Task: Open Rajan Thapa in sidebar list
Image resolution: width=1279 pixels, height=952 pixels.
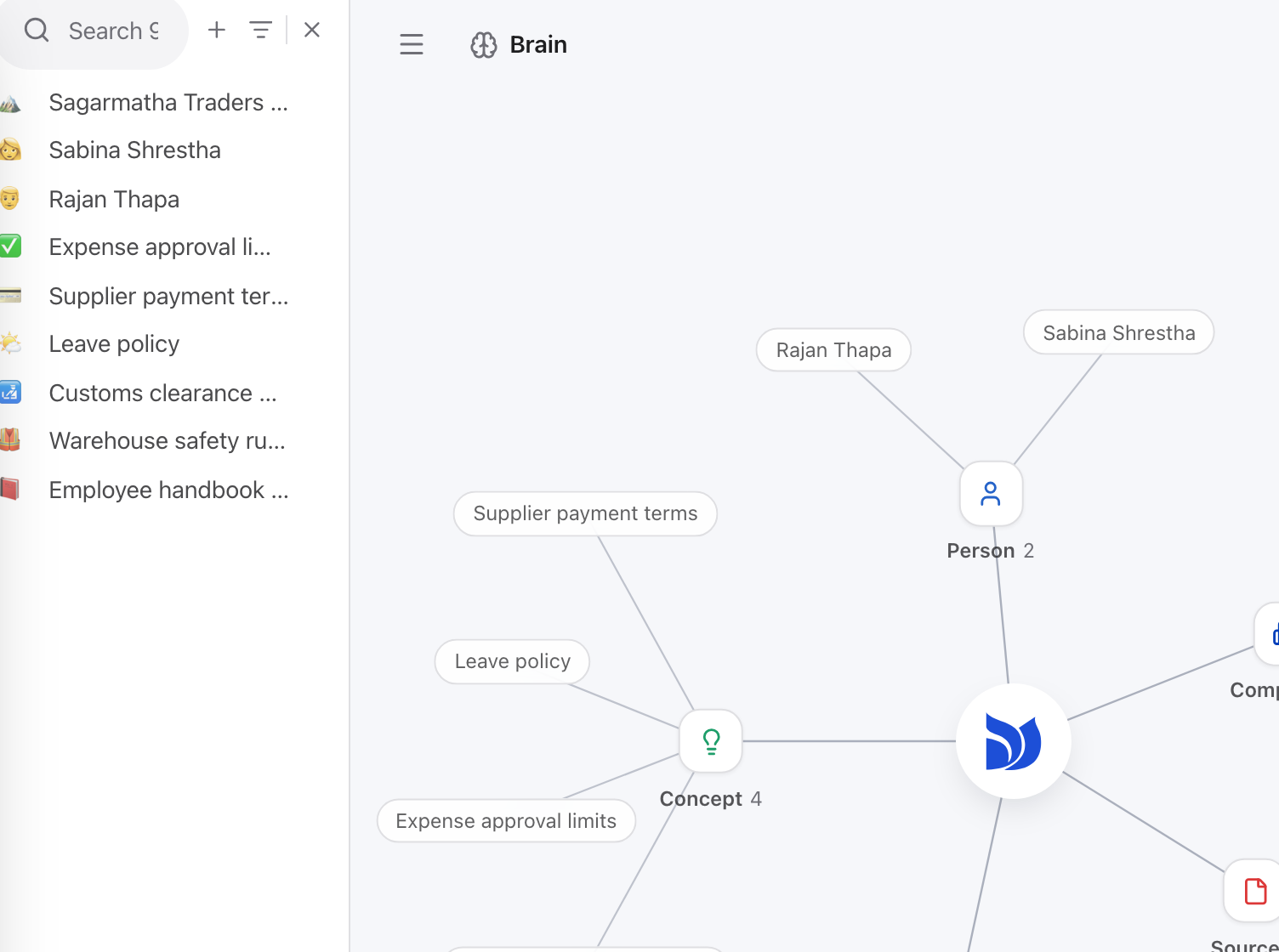Action: coord(114,199)
